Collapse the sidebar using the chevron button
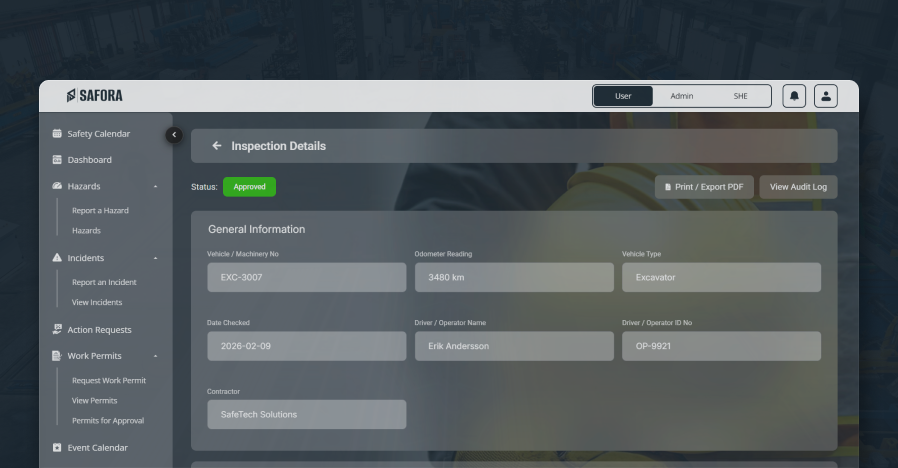The height and width of the screenshot is (468, 898). 174,134
